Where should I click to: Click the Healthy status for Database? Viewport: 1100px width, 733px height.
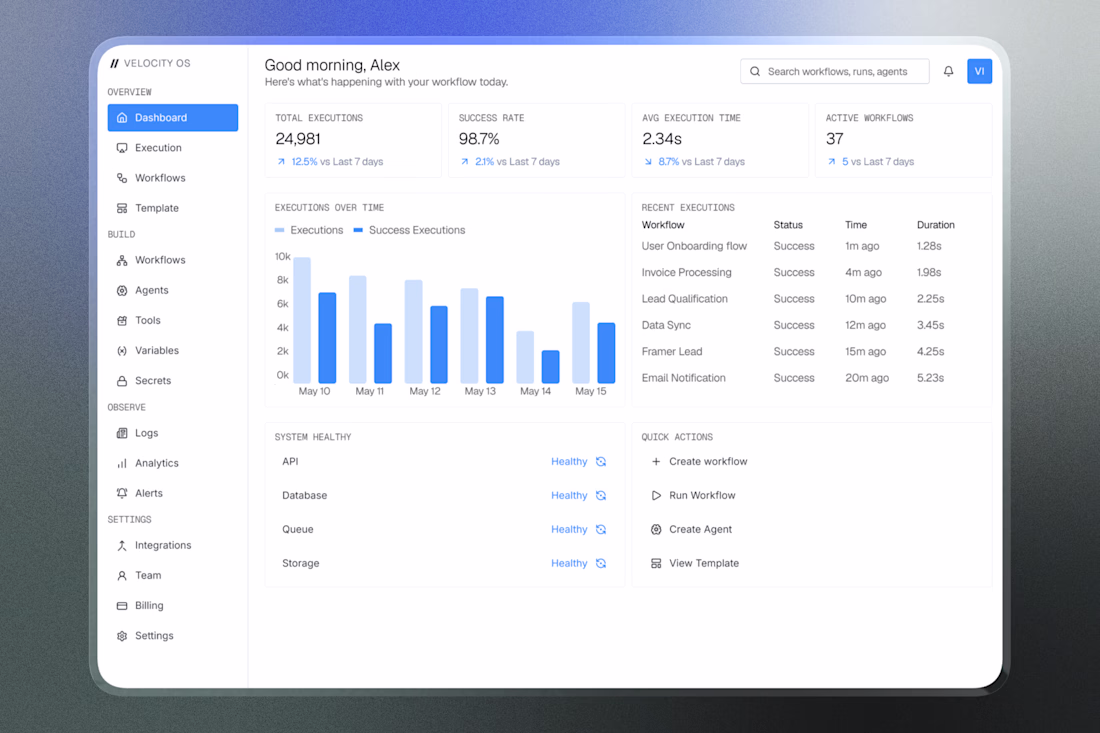[569, 495]
